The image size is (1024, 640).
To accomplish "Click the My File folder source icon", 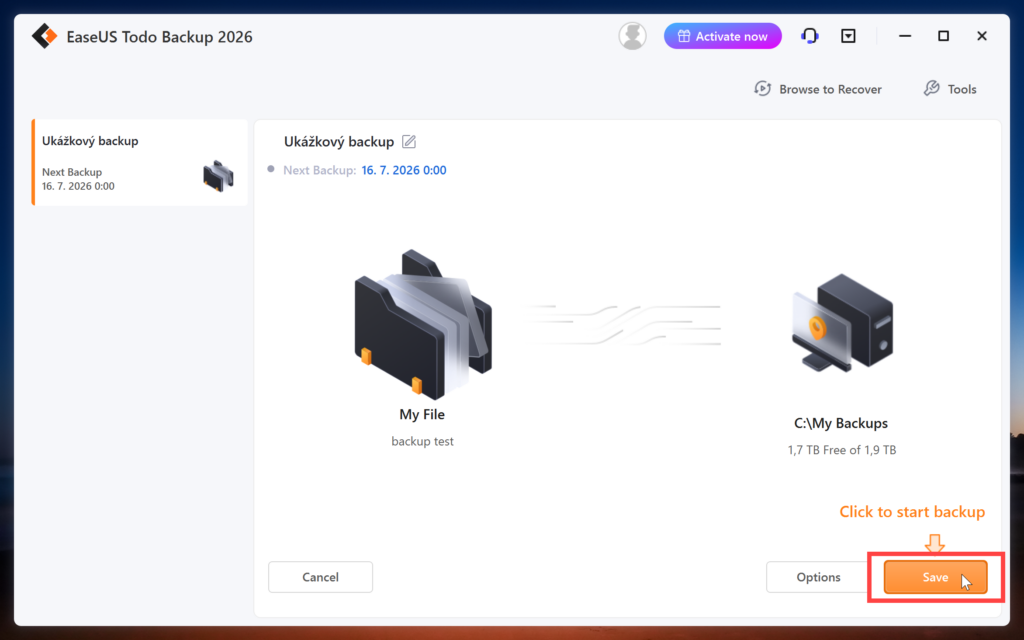I will (423, 324).
